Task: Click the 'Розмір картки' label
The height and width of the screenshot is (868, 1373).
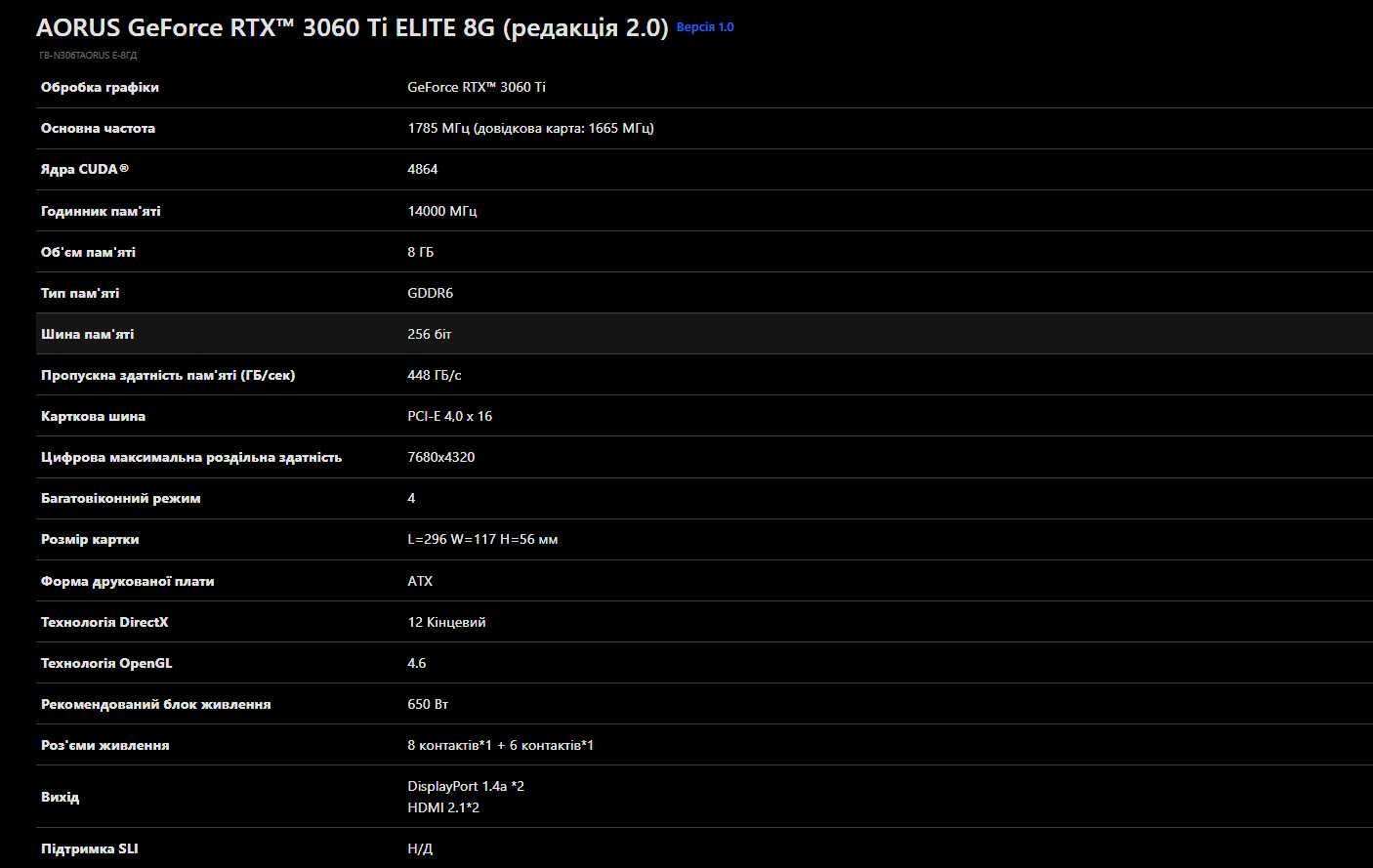Action: coord(90,539)
